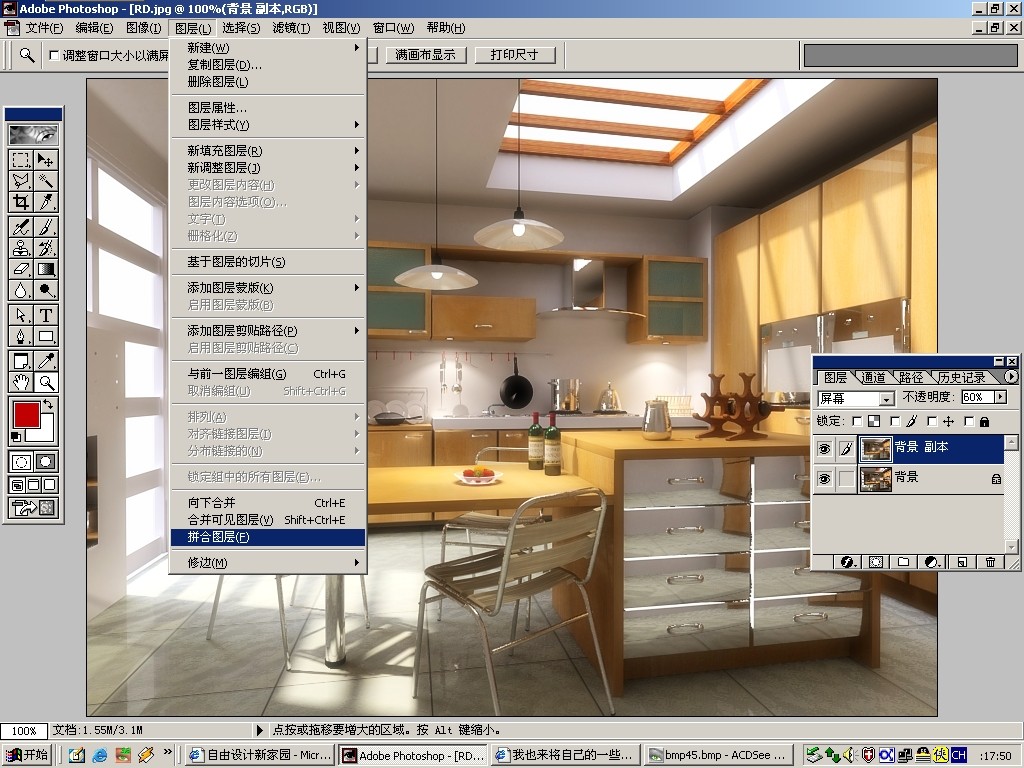Toggle 调整窗口大小以满屏 checkbox
Viewport: 1024px width, 768px height.
click(54, 56)
